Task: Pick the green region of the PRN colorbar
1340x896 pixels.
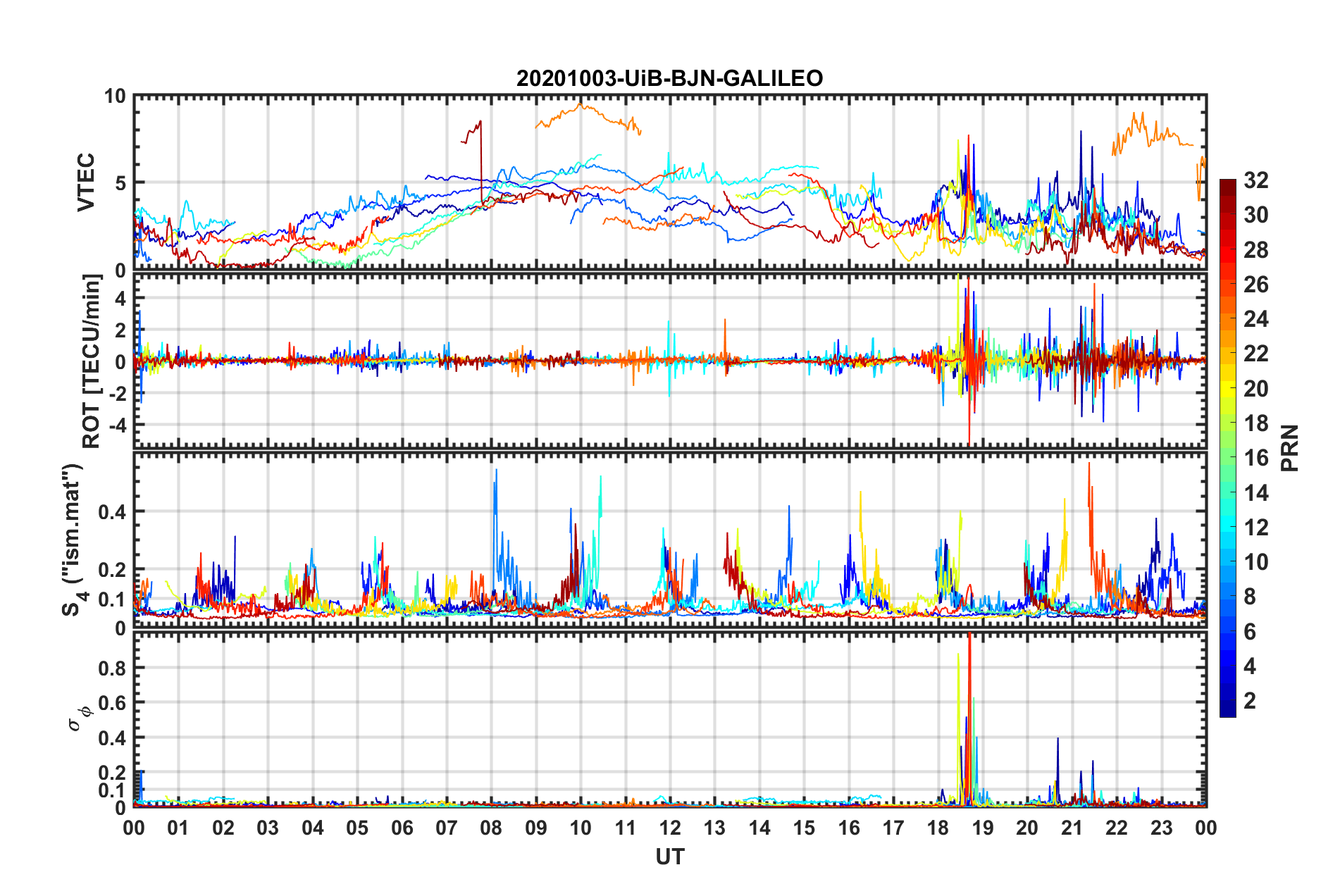Action: (1228, 458)
